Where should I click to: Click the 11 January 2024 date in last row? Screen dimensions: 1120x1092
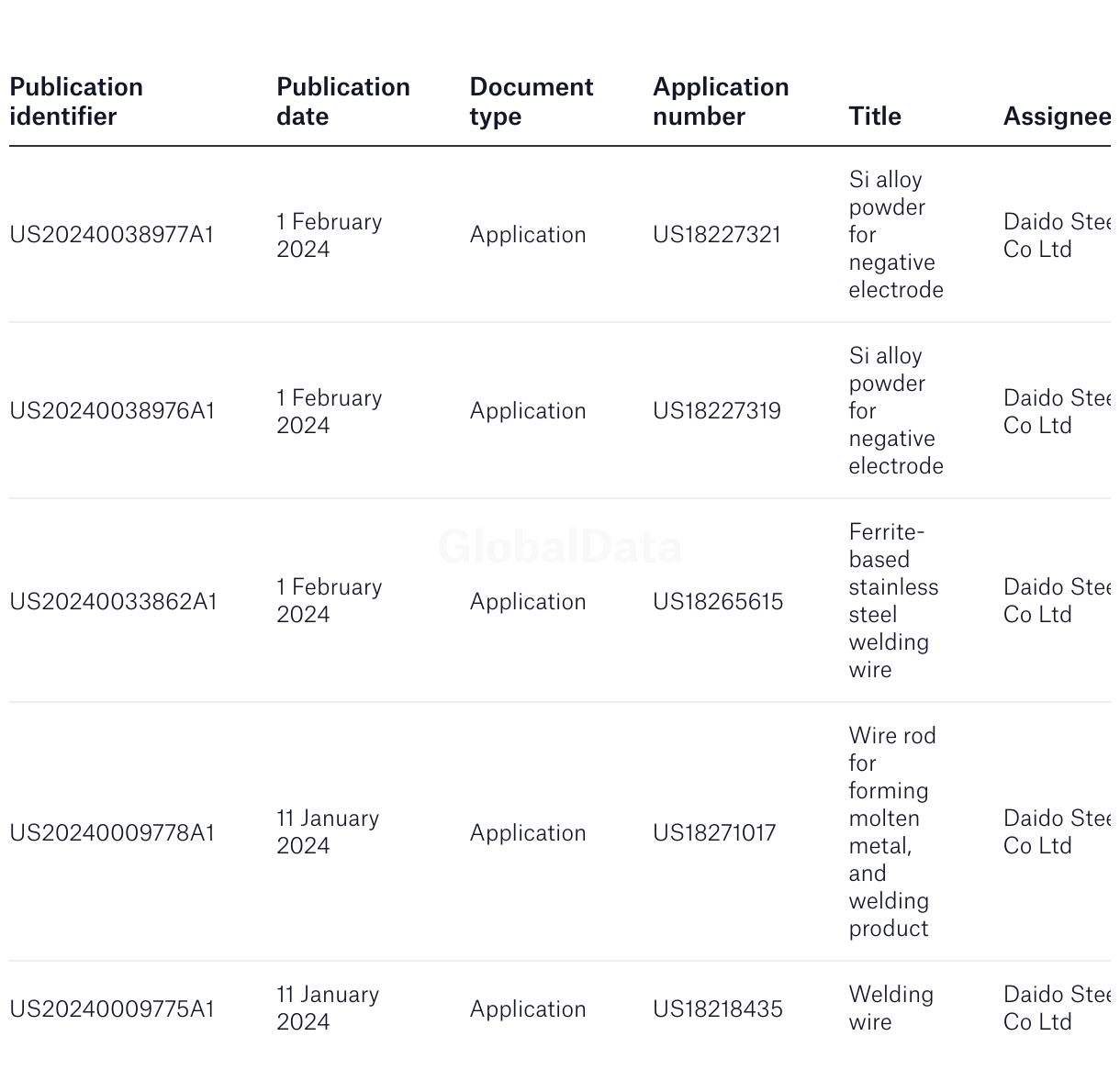point(328,1008)
